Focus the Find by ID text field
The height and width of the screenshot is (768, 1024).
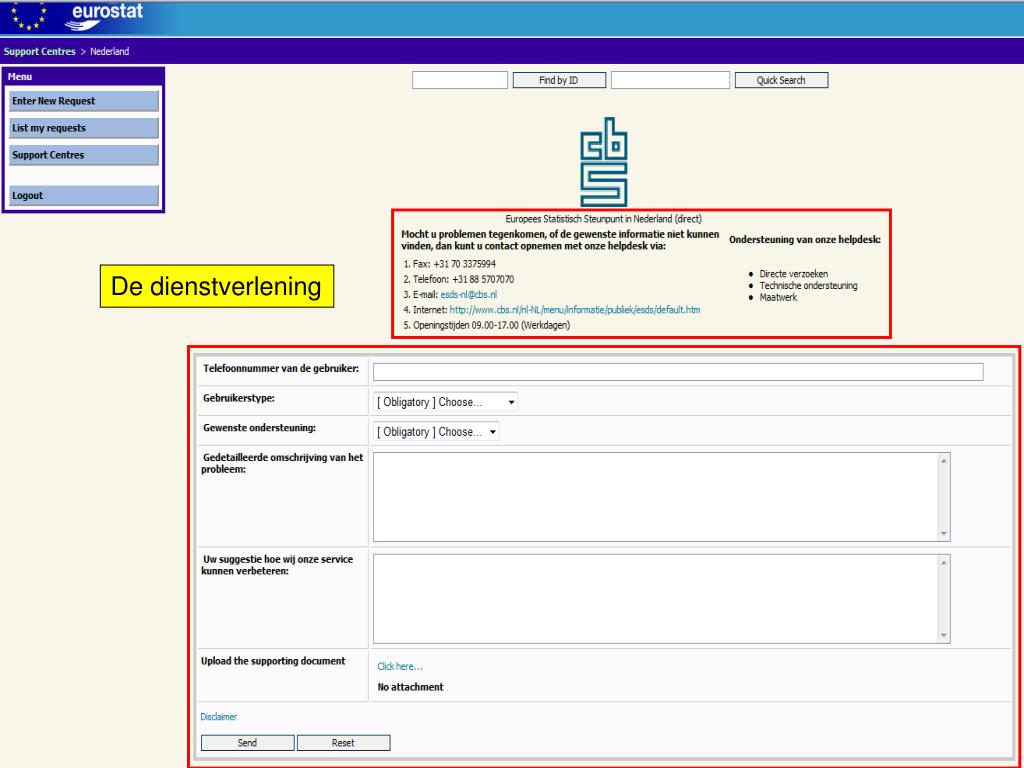(460, 81)
